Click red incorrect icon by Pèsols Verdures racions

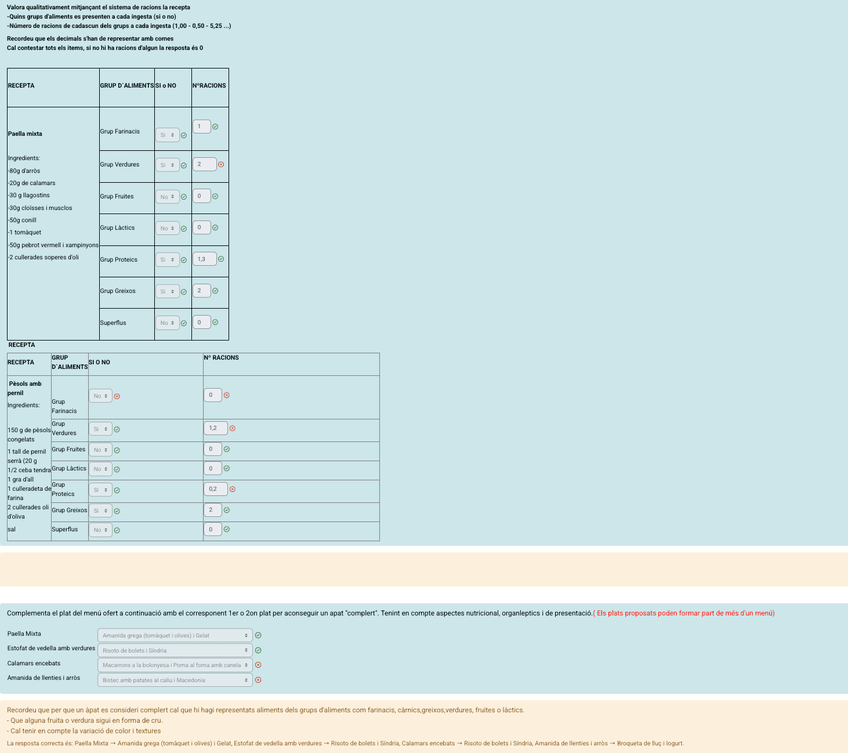(x=233, y=428)
